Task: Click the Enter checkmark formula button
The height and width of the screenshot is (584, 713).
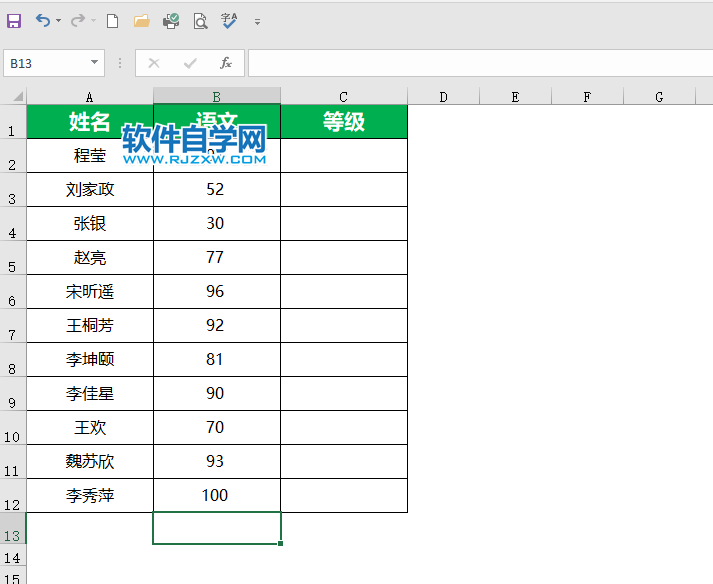Action: click(x=190, y=63)
